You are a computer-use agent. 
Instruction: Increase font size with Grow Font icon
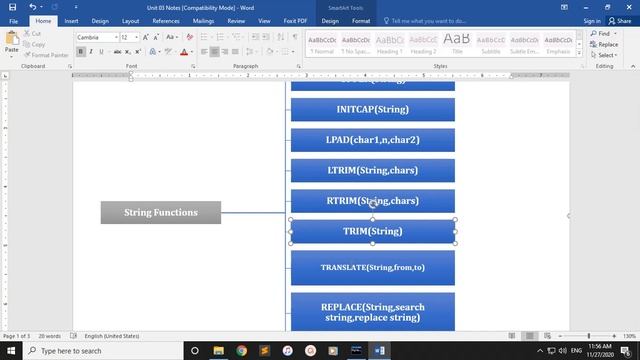tap(146, 37)
